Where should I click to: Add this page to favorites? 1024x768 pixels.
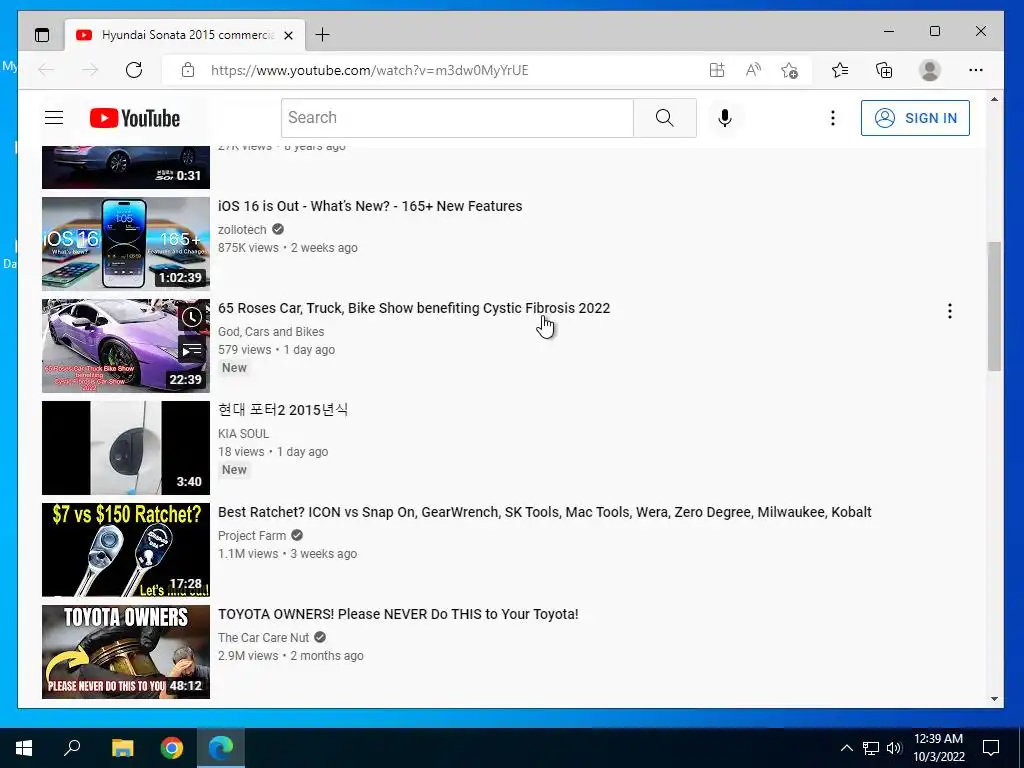tap(790, 70)
